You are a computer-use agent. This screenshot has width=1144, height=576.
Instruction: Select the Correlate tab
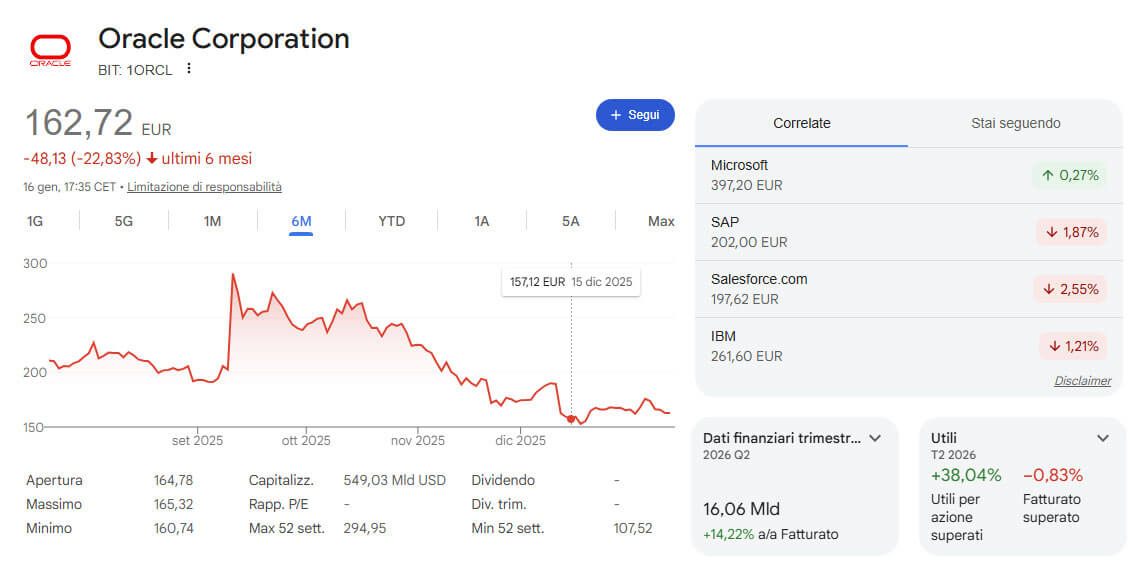pos(801,123)
